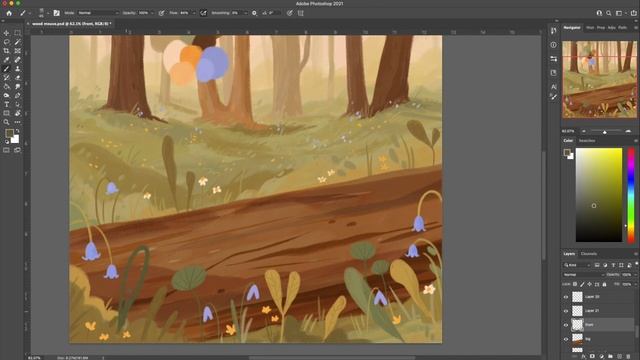Image resolution: width=640 pixels, height=360 pixels.
Task: Swap foreground and background colors arrow
Action: pos(17,131)
